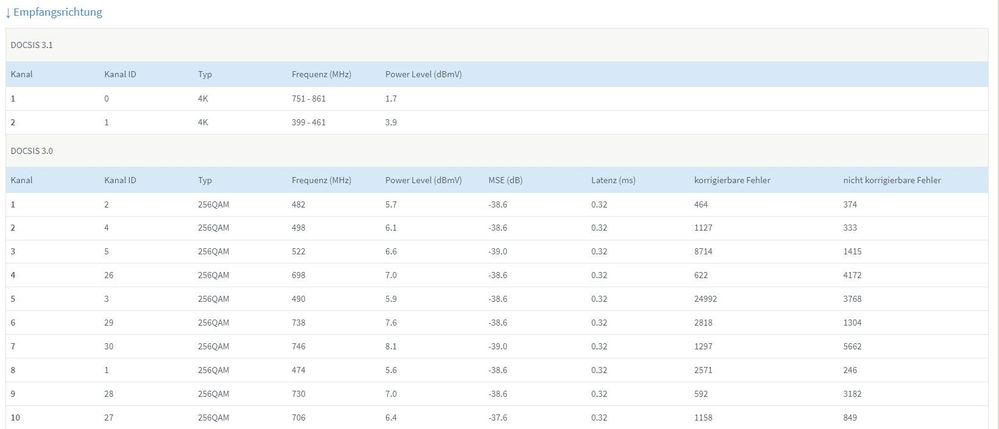Select Kanal ID 26 cell
The image size is (999, 429).
109,275
